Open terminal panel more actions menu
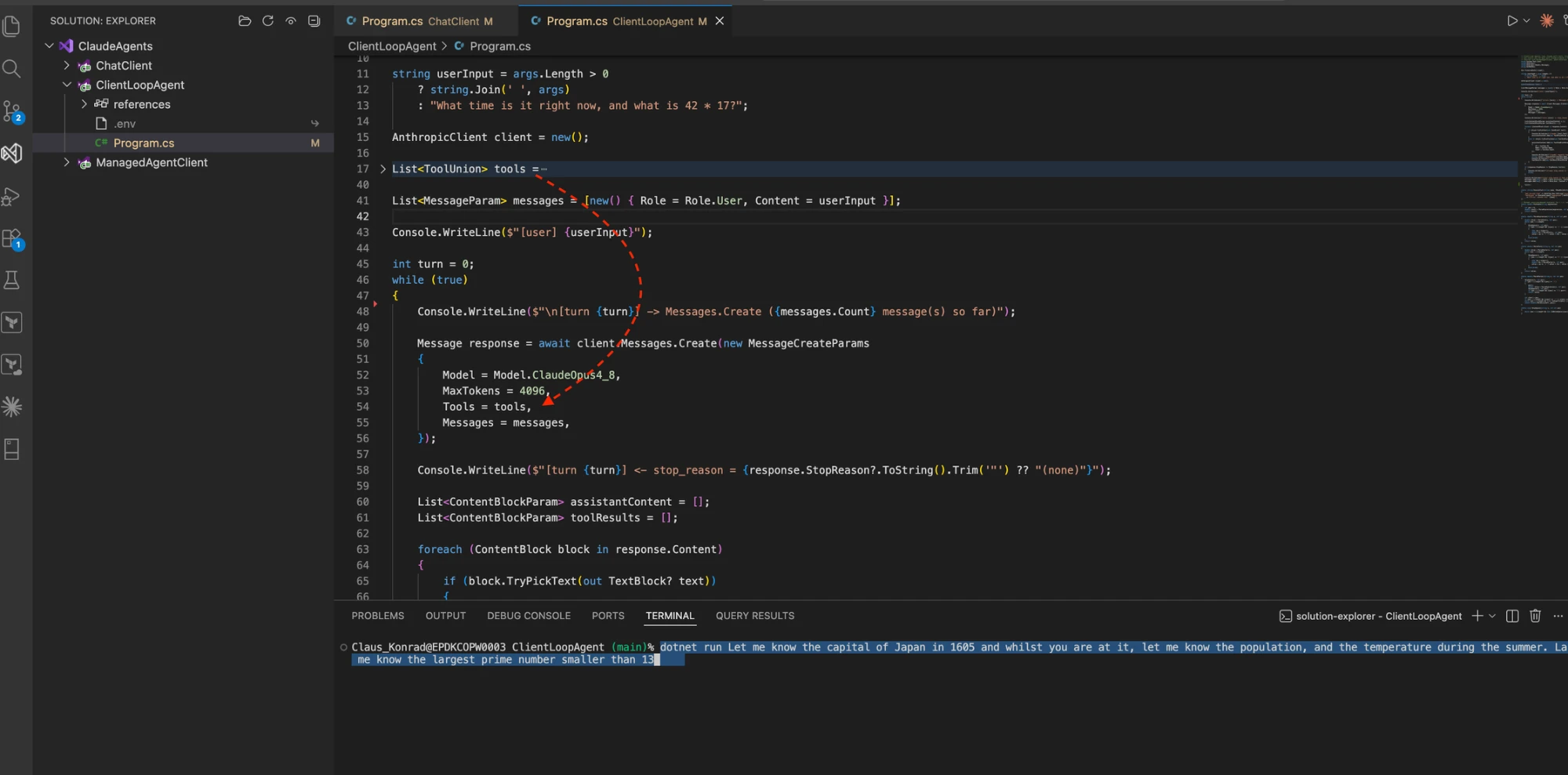This screenshot has height=775, width=1568. tap(1558, 616)
